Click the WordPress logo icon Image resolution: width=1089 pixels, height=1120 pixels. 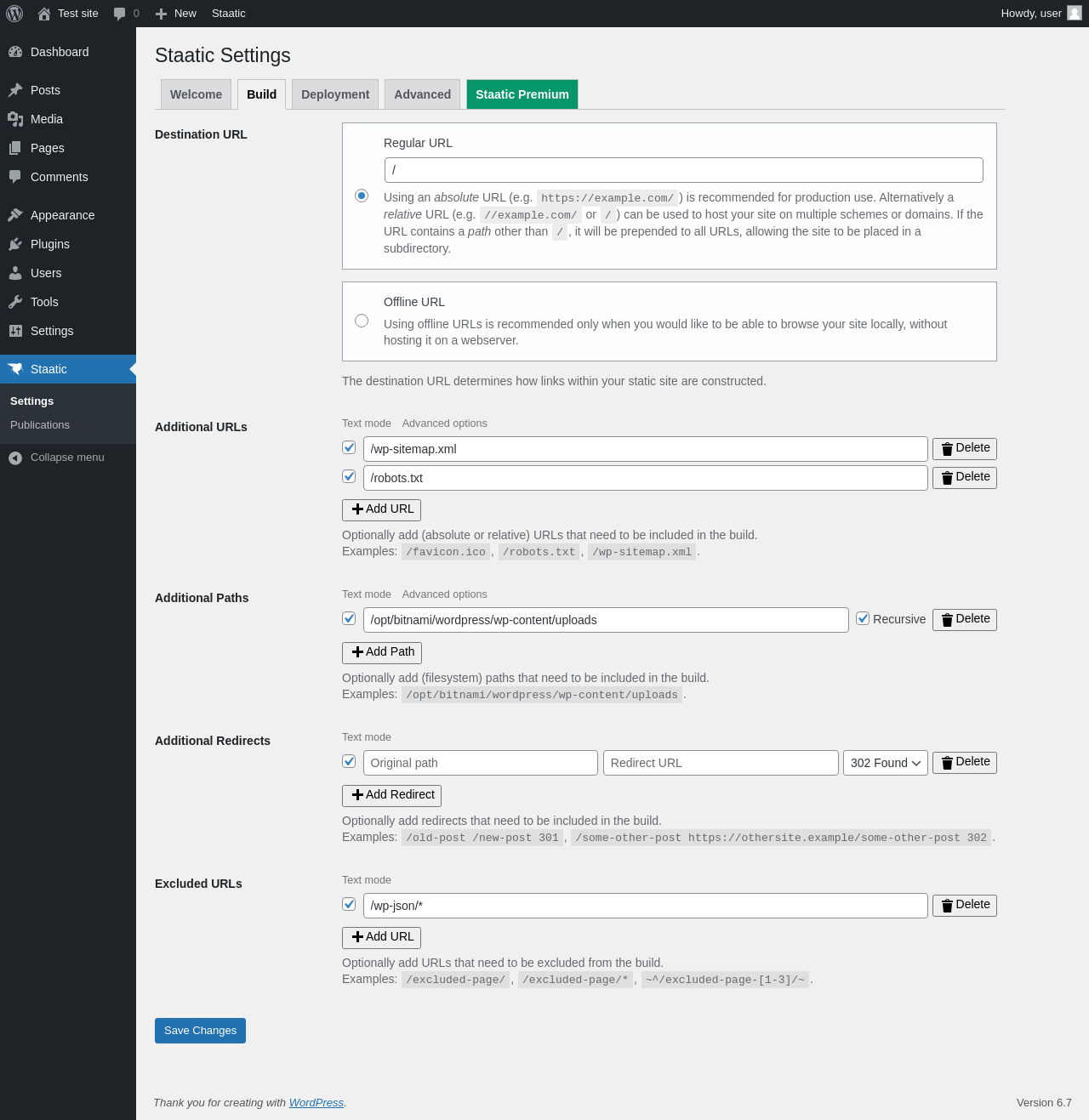[14, 14]
